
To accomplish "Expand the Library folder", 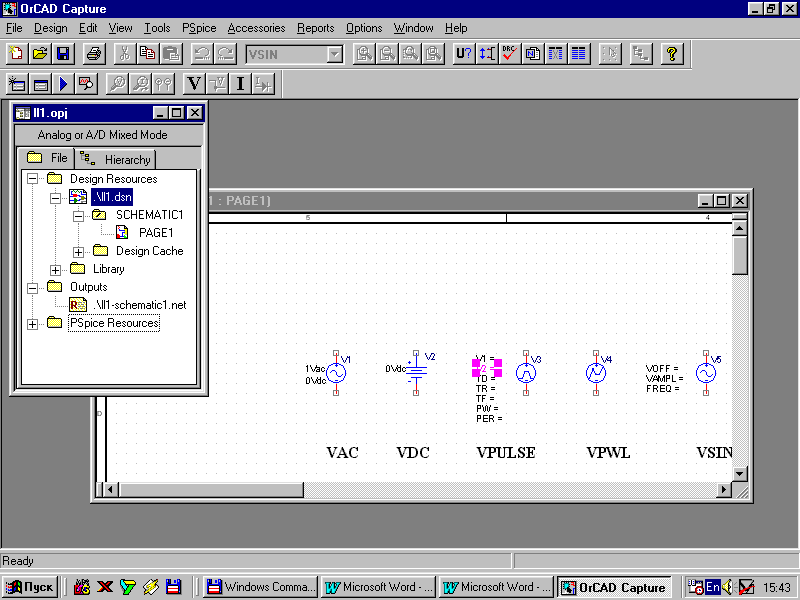I will coord(55,270).
